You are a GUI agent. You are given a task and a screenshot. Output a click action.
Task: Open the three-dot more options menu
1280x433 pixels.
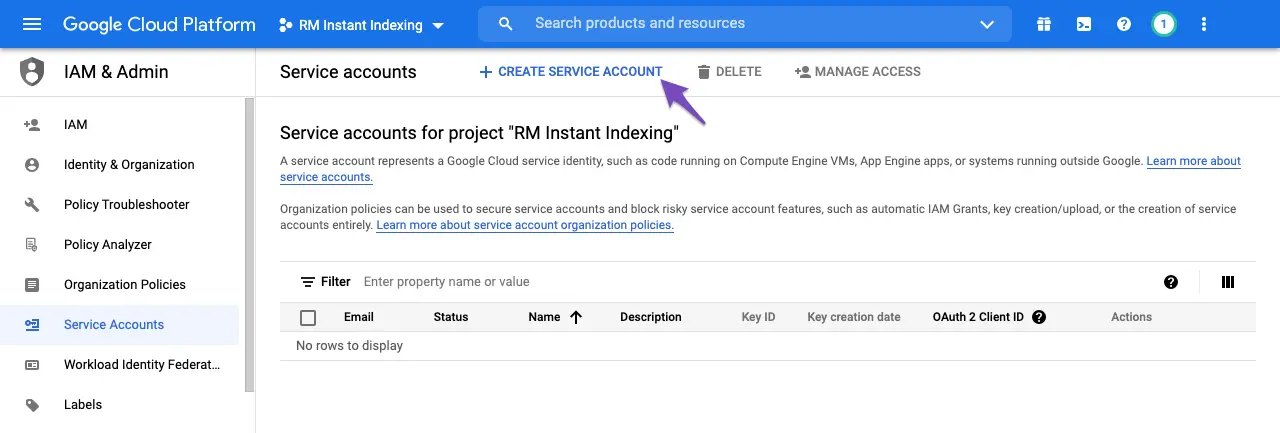coord(1204,24)
